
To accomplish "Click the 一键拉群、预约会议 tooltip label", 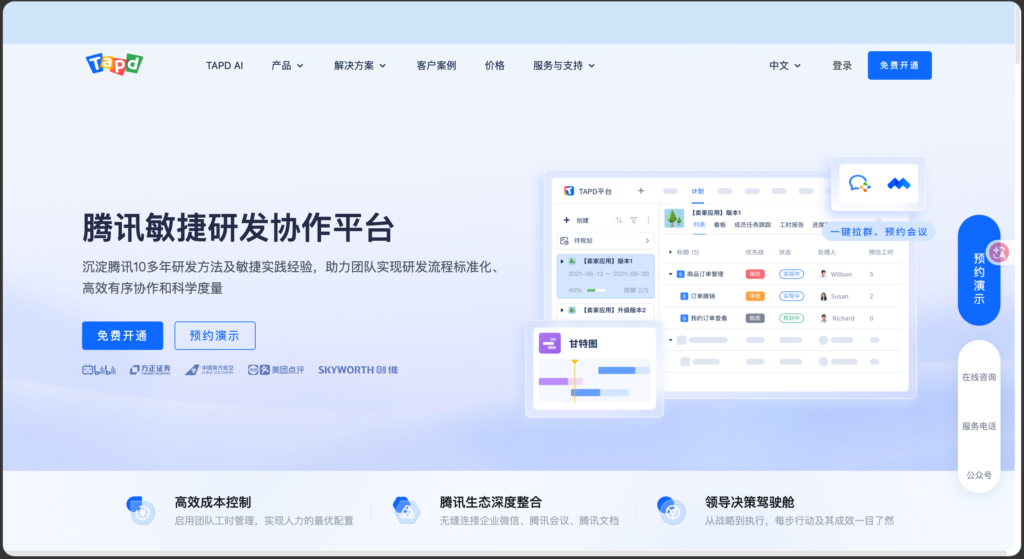I will 878,232.
